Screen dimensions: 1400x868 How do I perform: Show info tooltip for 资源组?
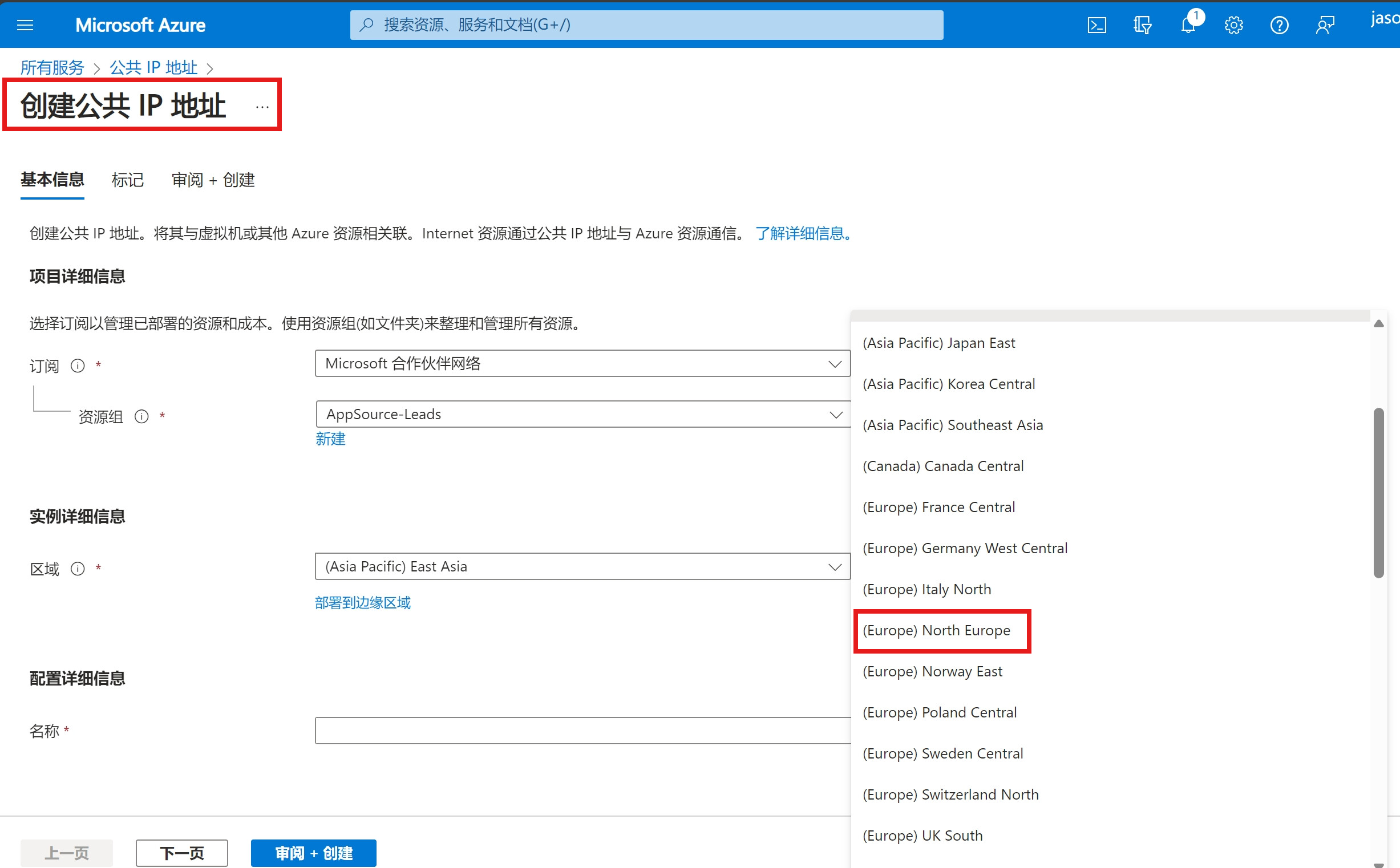tap(141, 416)
